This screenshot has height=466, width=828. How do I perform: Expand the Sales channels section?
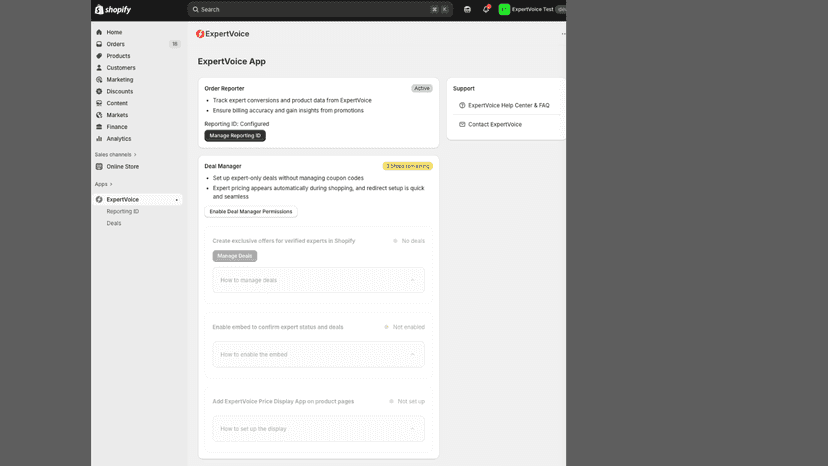tap(116, 155)
